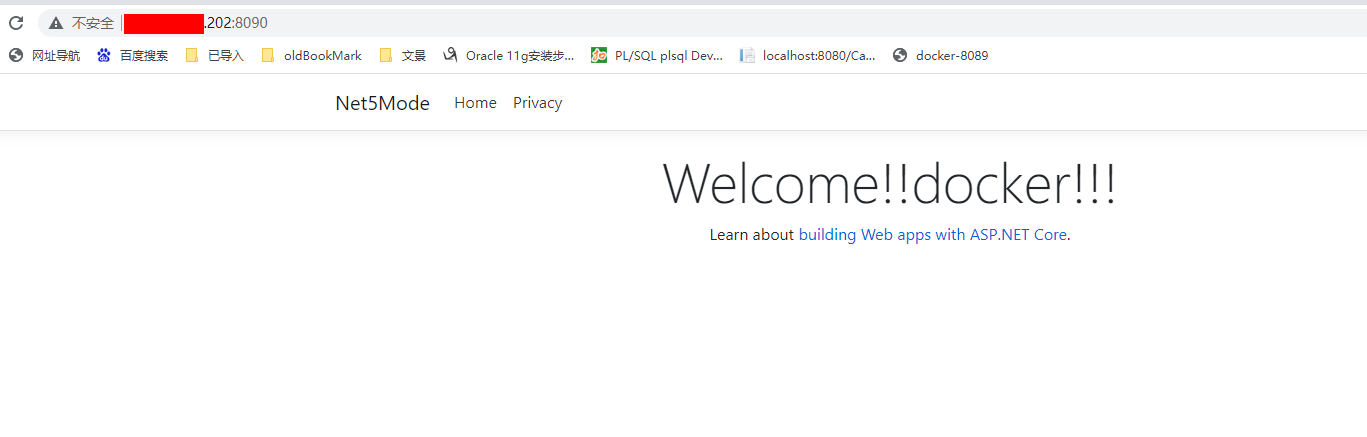Open the 网址导航 bookmark
The height and width of the screenshot is (437, 1367).
(x=56, y=56)
